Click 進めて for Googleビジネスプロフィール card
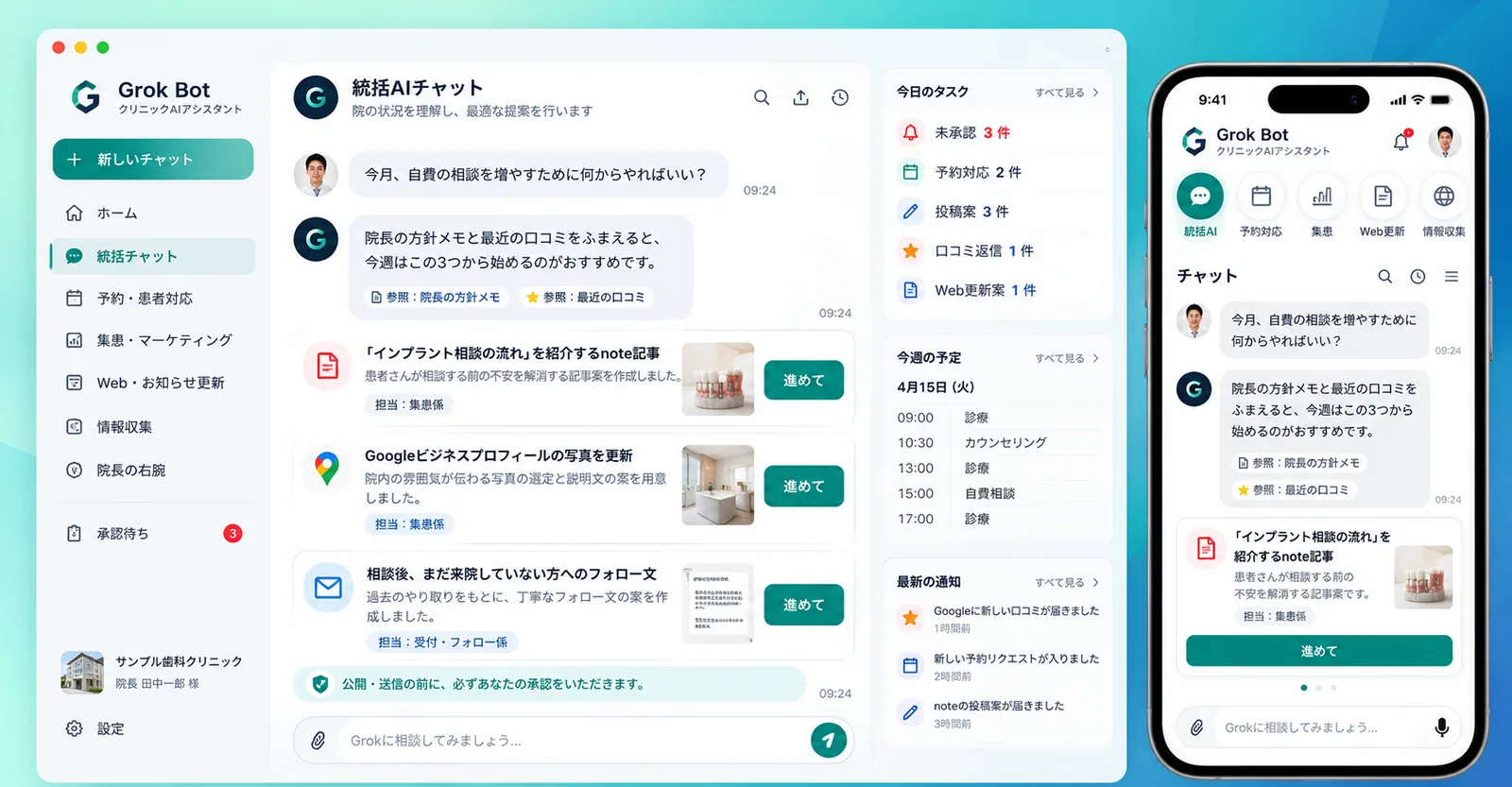The width and height of the screenshot is (1512, 787). click(x=803, y=487)
